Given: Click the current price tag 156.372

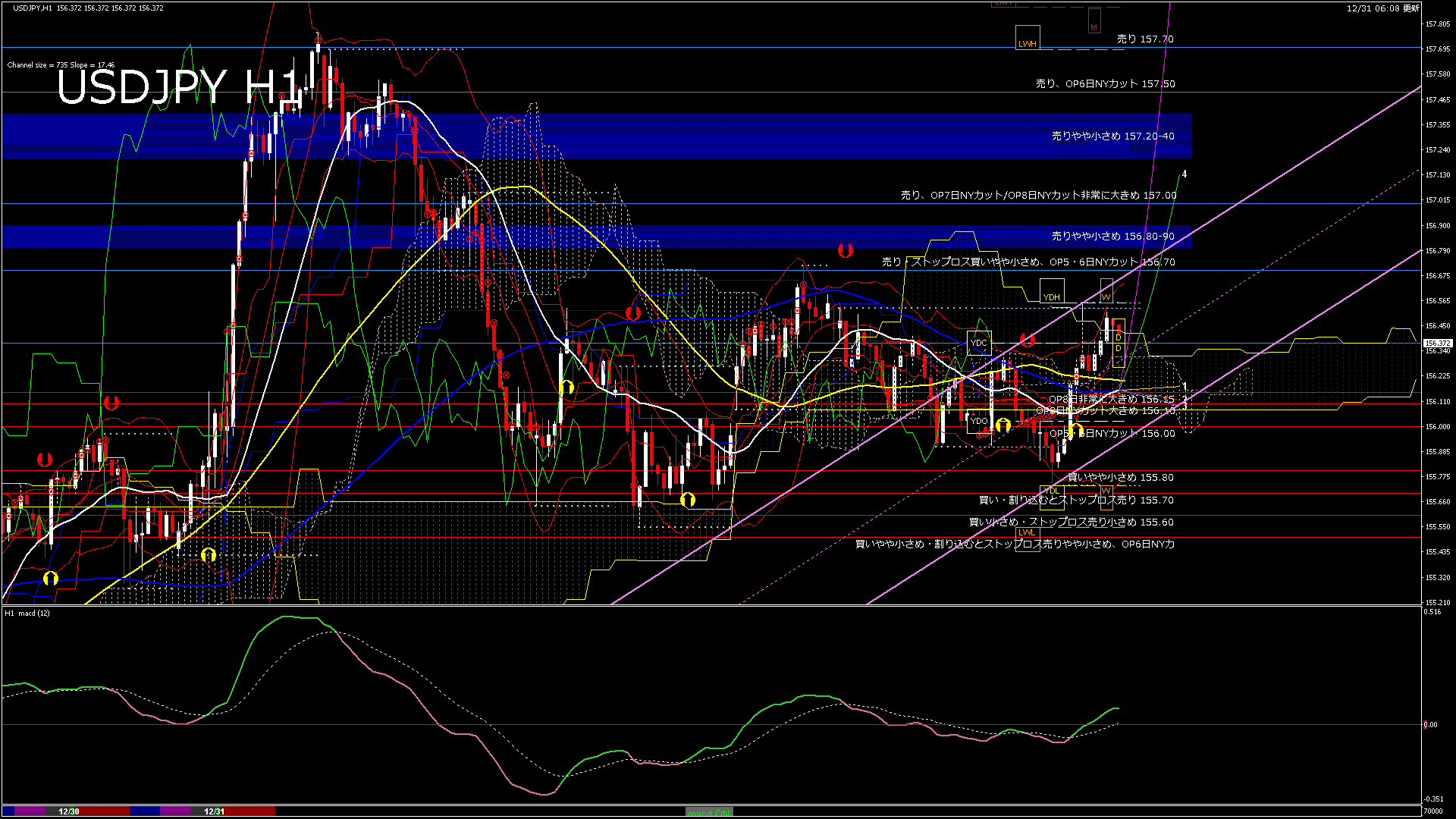Looking at the screenshot, I should [x=1437, y=343].
